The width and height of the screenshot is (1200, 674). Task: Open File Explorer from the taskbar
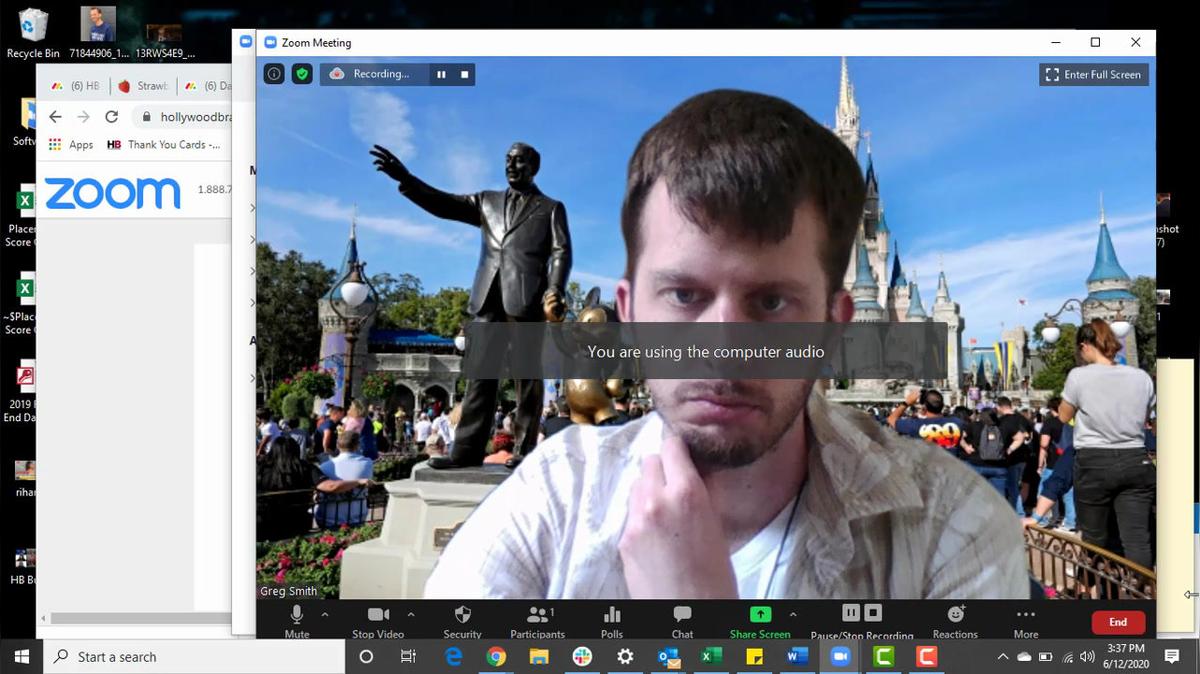tap(539, 657)
